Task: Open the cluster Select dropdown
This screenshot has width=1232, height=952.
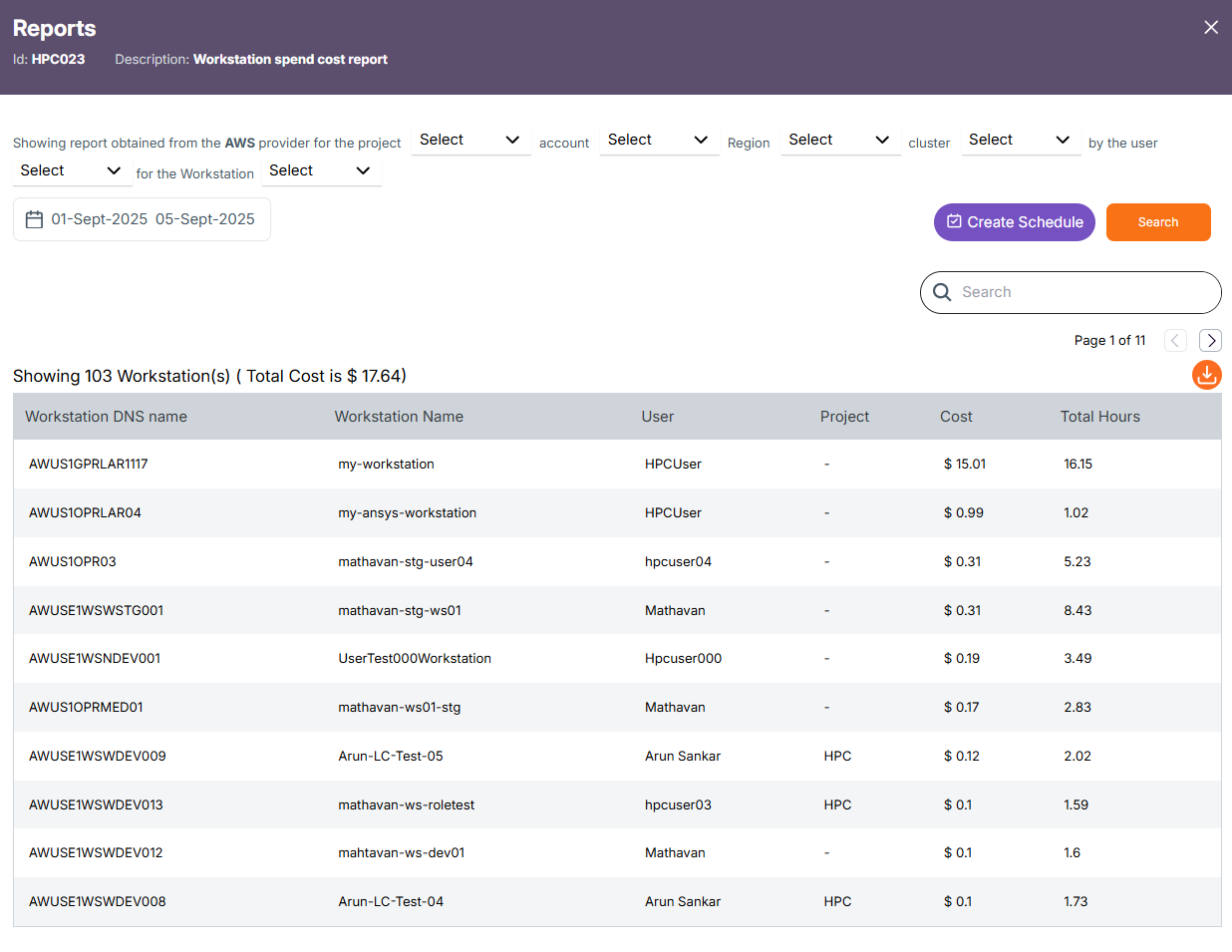Action: tap(1021, 140)
